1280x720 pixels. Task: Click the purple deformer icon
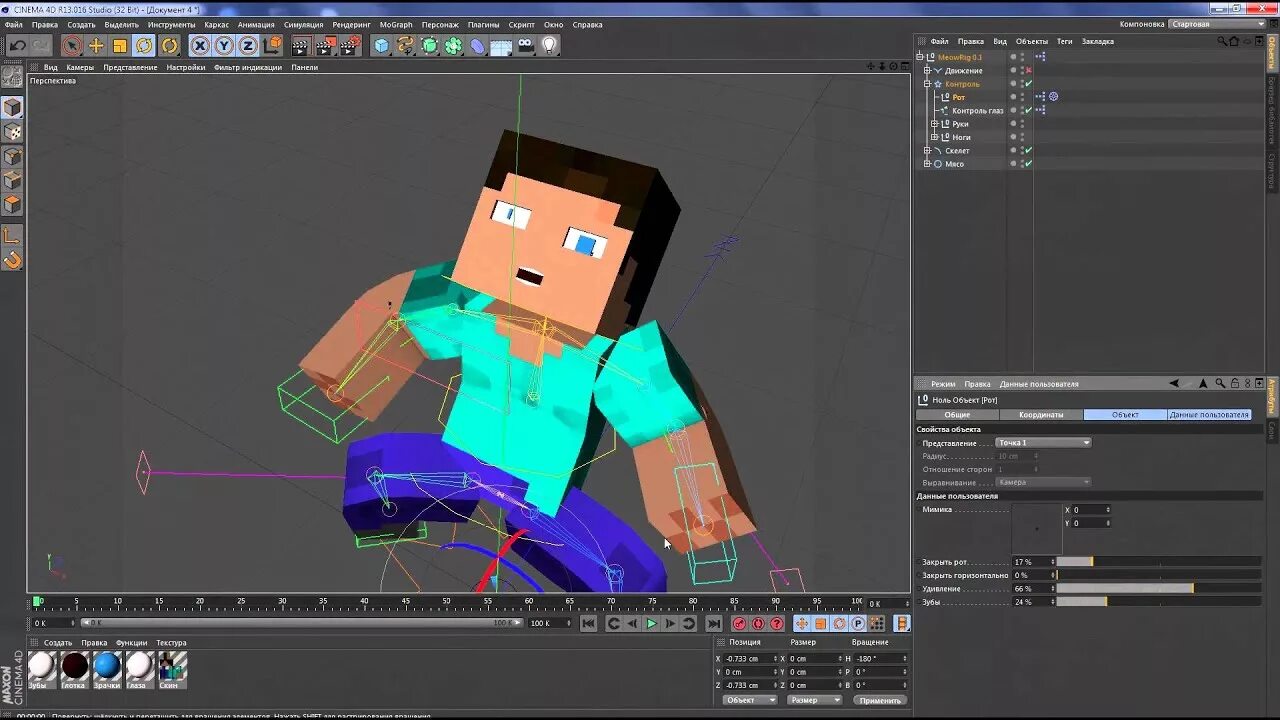(478, 45)
